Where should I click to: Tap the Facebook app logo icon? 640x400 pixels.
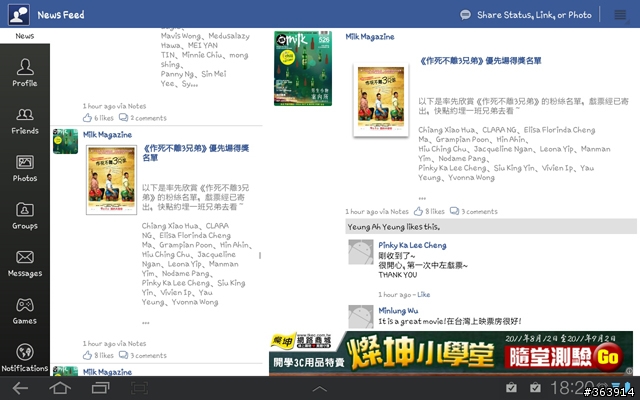18,15
